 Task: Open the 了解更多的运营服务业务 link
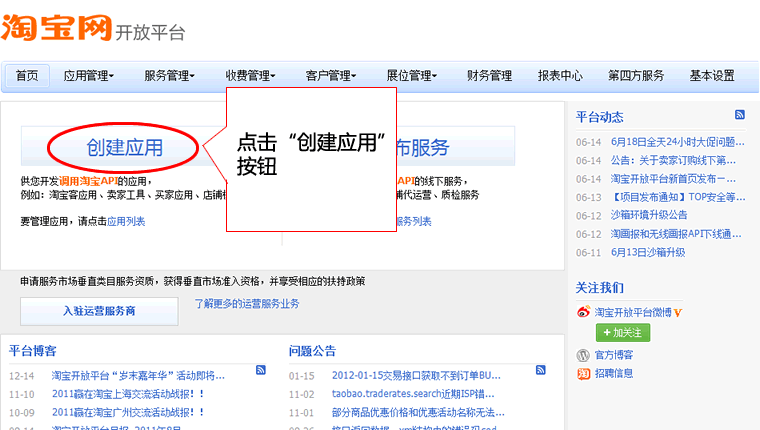click(x=247, y=304)
